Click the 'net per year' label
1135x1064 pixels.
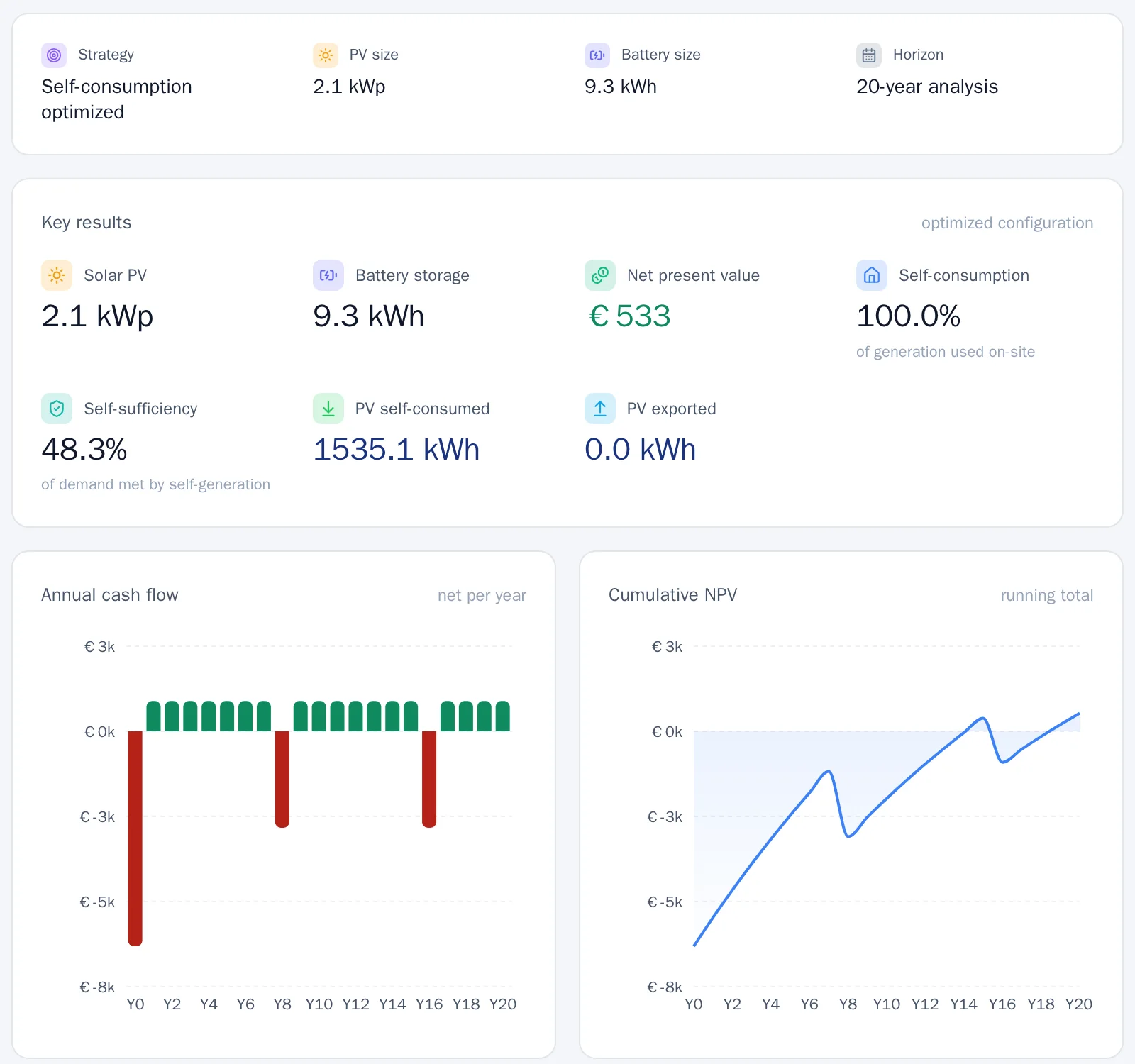click(x=482, y=595)
